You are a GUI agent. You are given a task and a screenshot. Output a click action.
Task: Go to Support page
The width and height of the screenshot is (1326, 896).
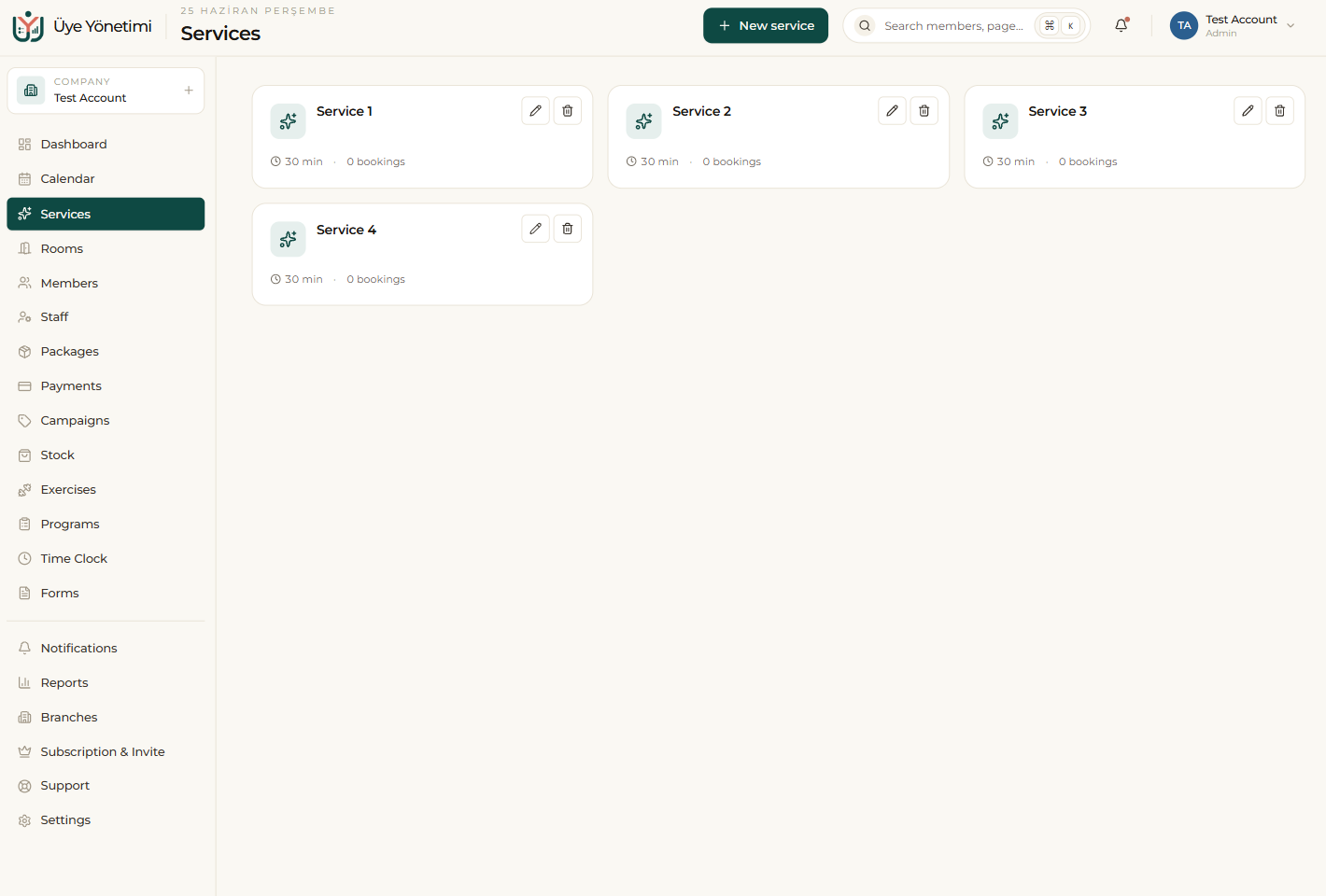point(106,786)
